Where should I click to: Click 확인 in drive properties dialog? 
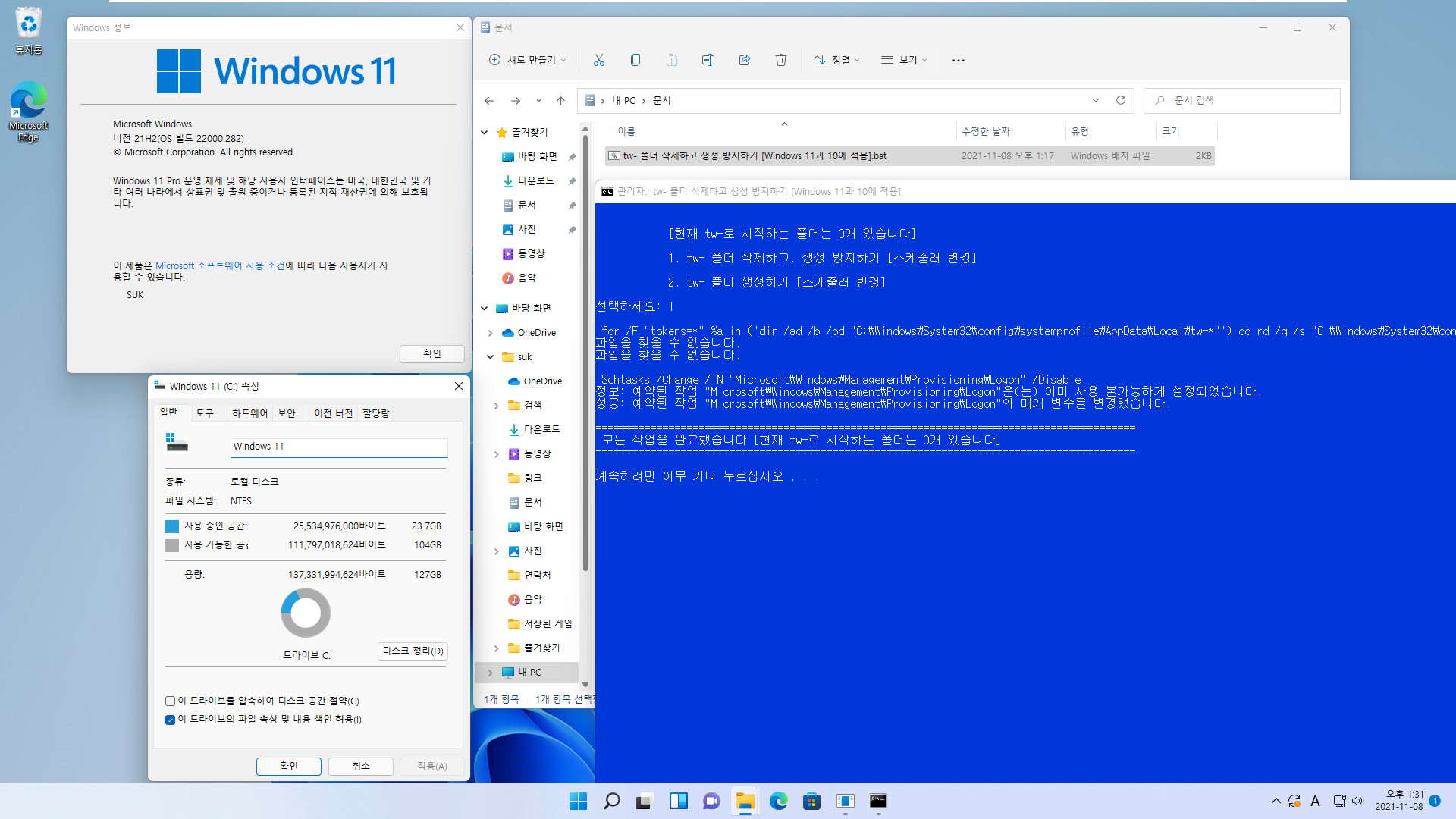tap(289, 767)
